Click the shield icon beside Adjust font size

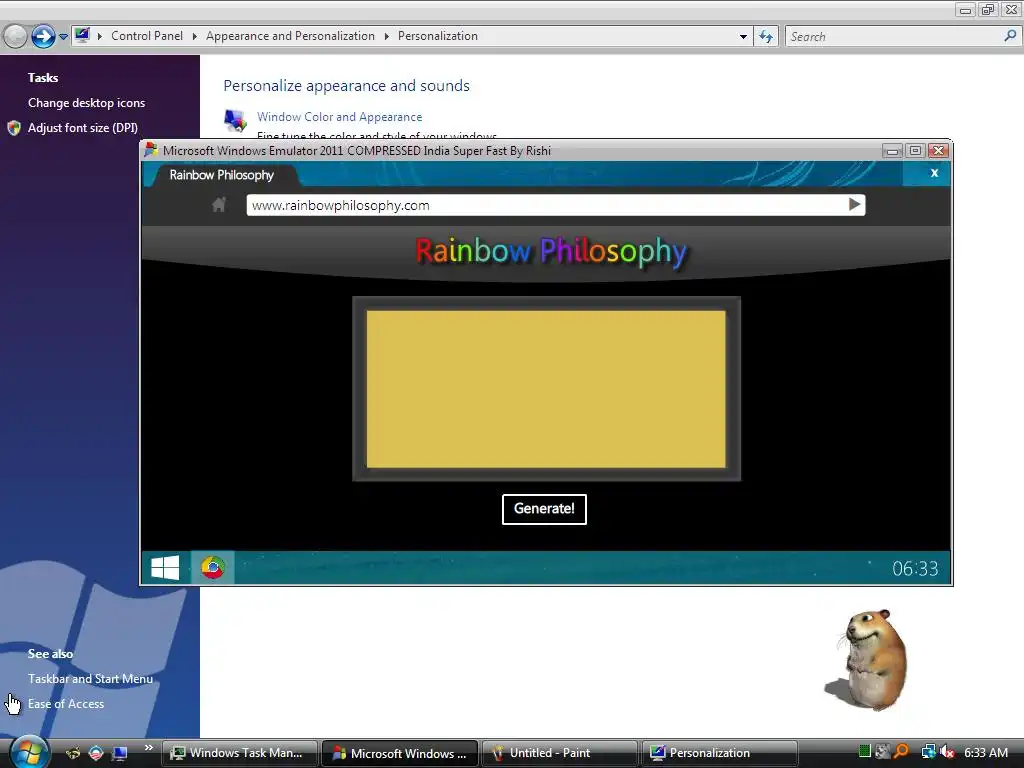pyautogui.click(x=14, y=128)
